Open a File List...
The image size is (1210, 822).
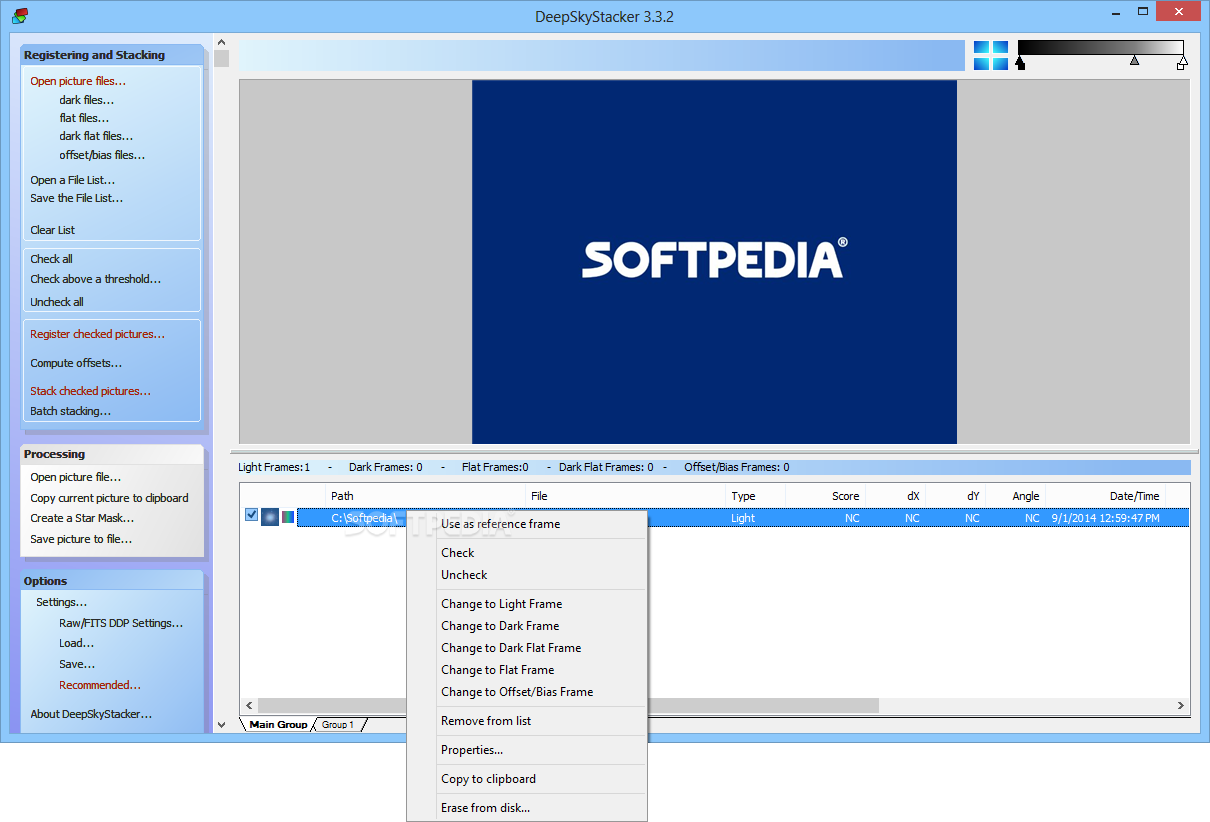(72, 180)
